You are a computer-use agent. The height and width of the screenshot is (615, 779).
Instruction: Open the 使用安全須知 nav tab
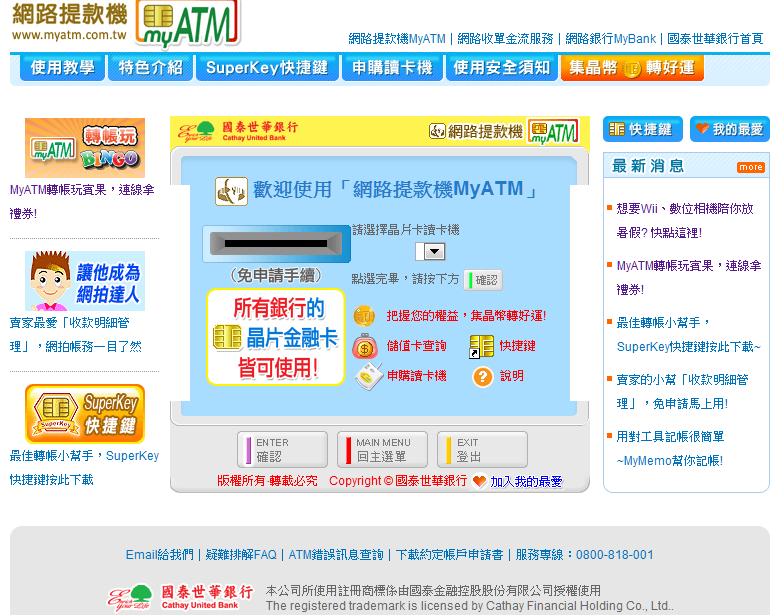point(502,68)
